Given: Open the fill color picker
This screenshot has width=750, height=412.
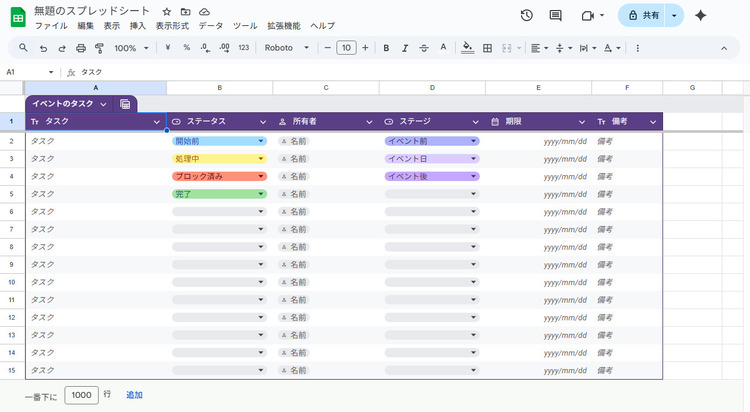Looking at the screenshot, I should pos(467,48).
